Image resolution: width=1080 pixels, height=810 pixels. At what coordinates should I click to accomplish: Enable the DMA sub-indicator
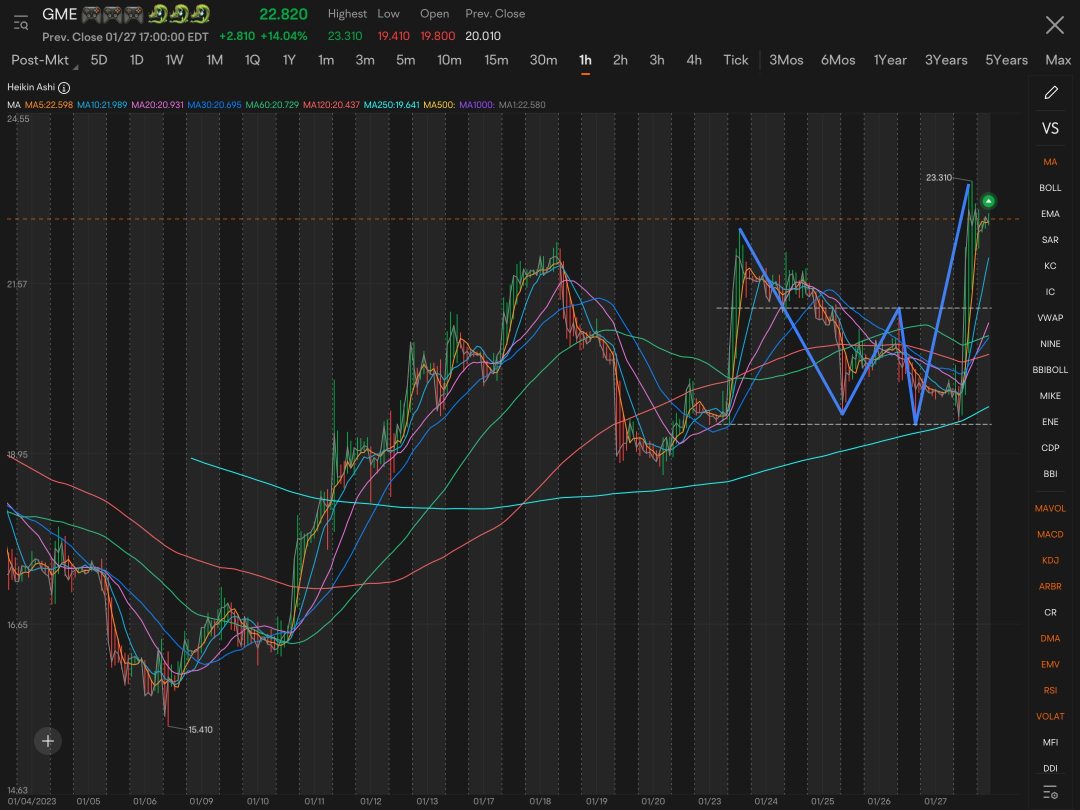click(x=1050, y=638)
